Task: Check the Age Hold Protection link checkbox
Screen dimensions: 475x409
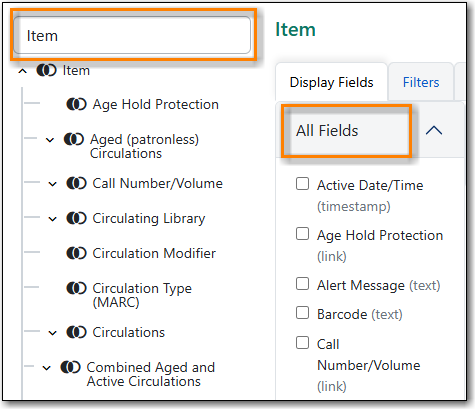Action: tap(302, 234)
